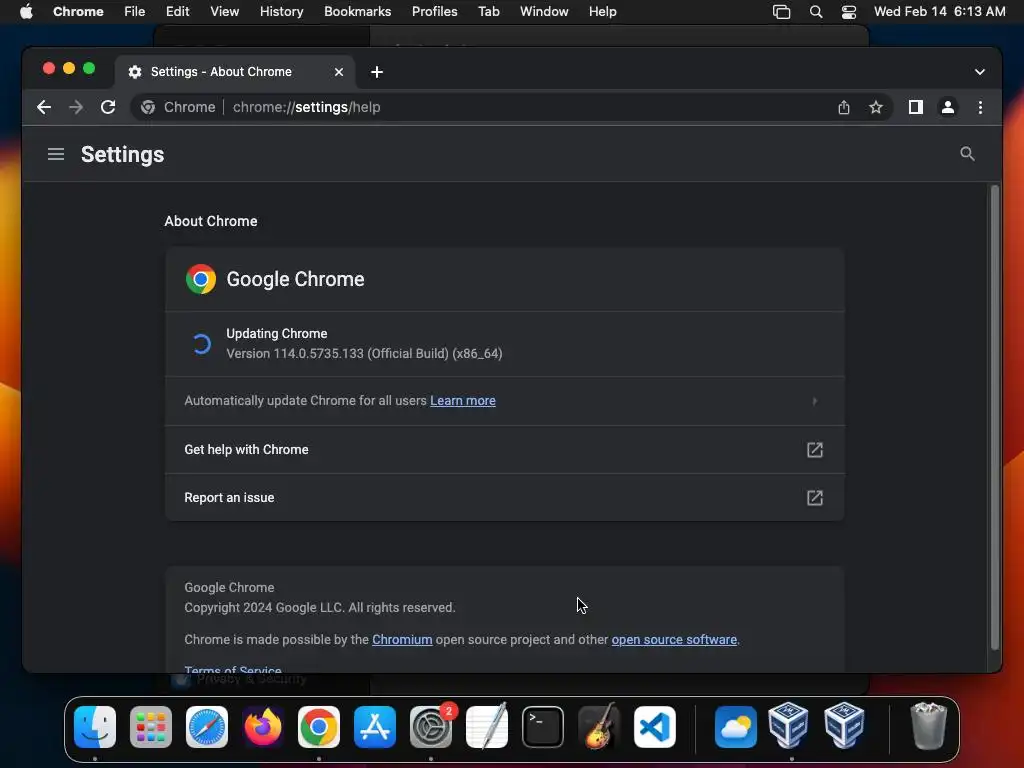Open the Bookmarks menu
The width and height of the screenshot is (1024, 768).
pyautogui.click(x=357, y=12)
